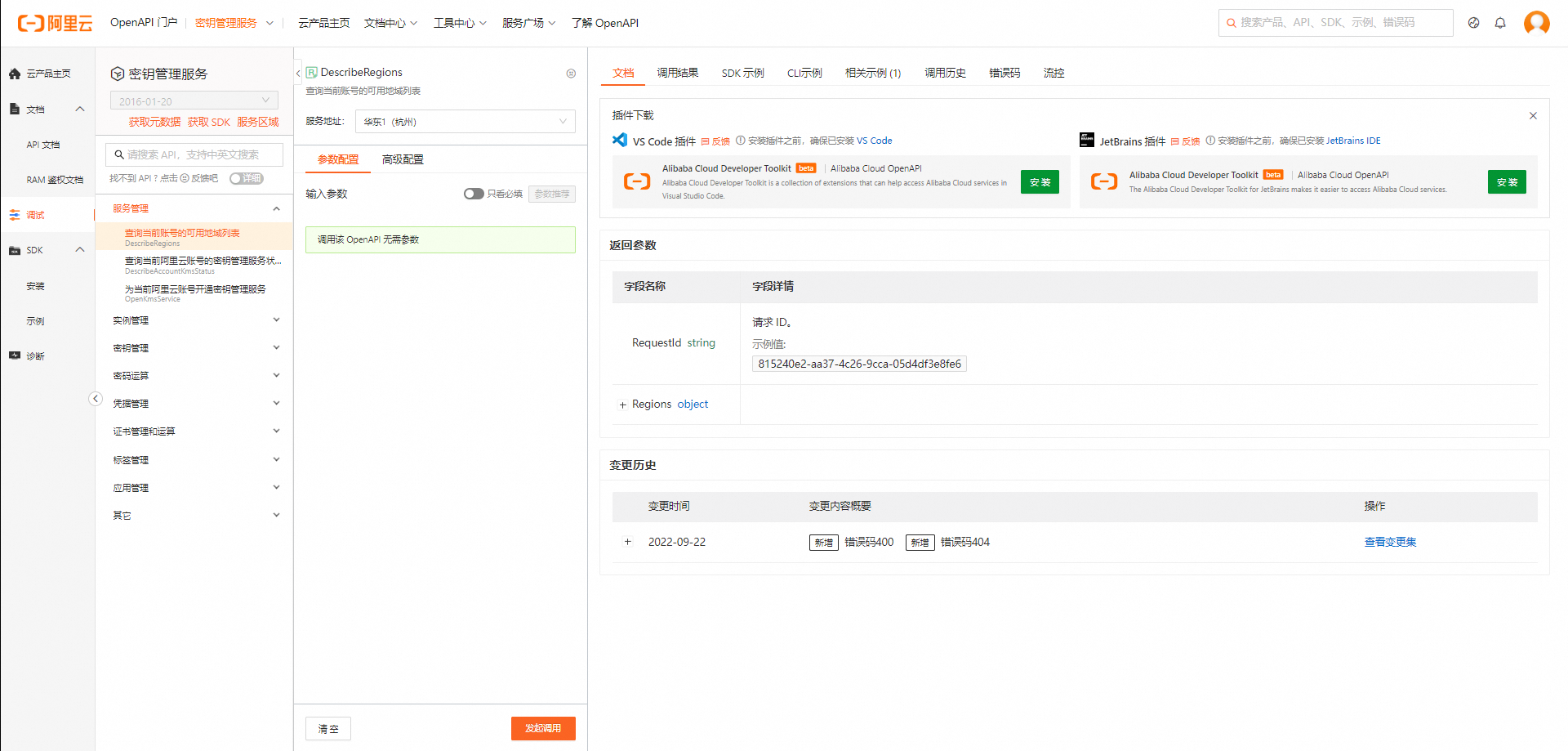
Task: Click the JetBrains plugin icon
Action: pyautogui.click(x=1087, y=140)
